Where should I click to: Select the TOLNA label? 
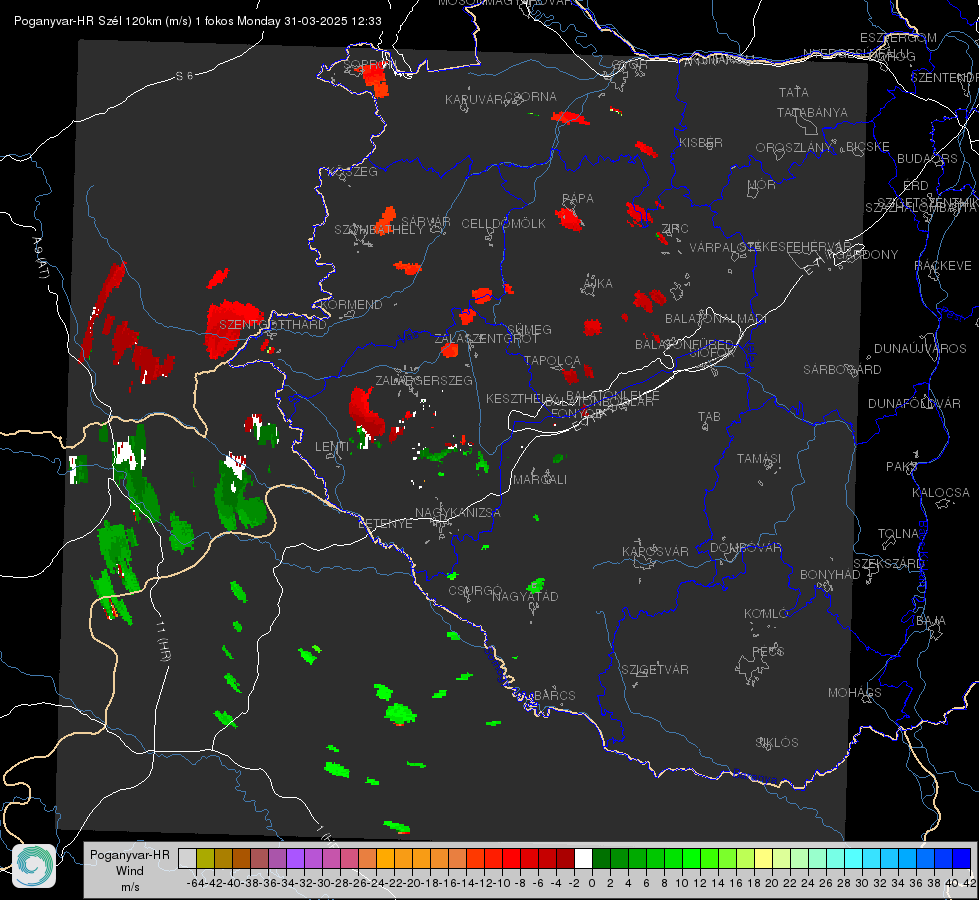[898, 533]
